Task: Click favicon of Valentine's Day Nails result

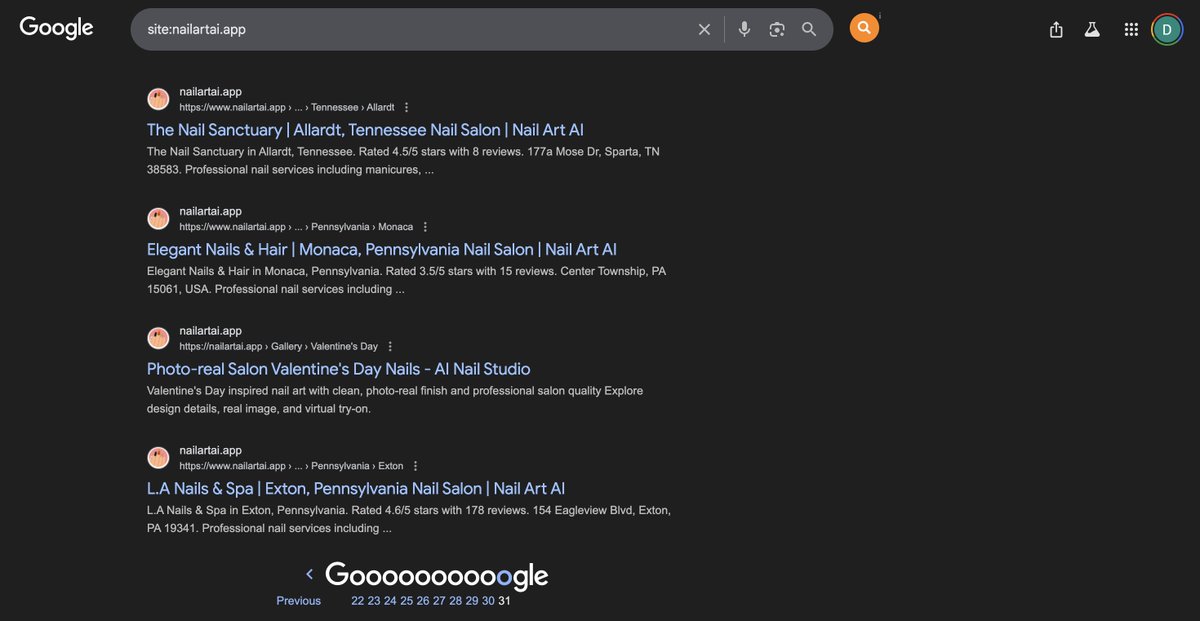Action: pyautogui.click(x=158, y=338)
